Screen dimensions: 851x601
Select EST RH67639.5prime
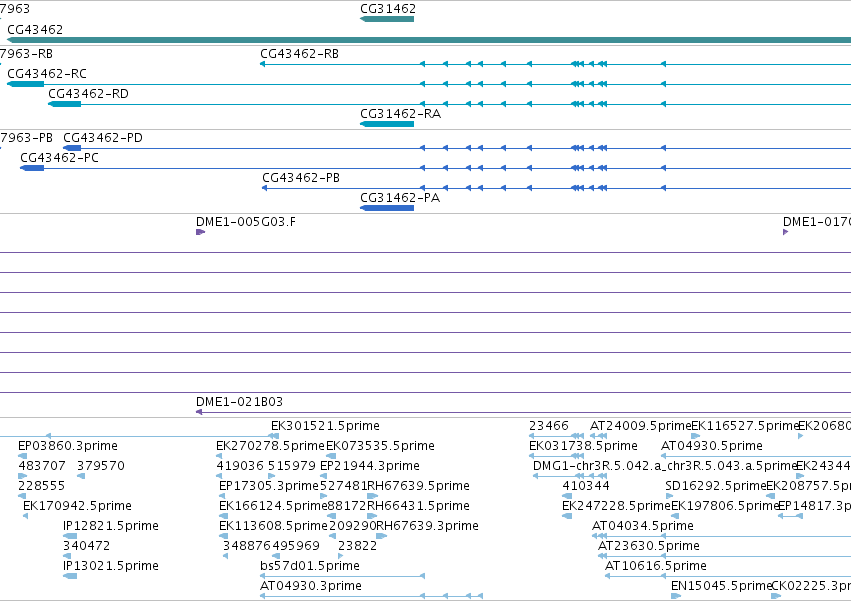(x=418, y=486)
